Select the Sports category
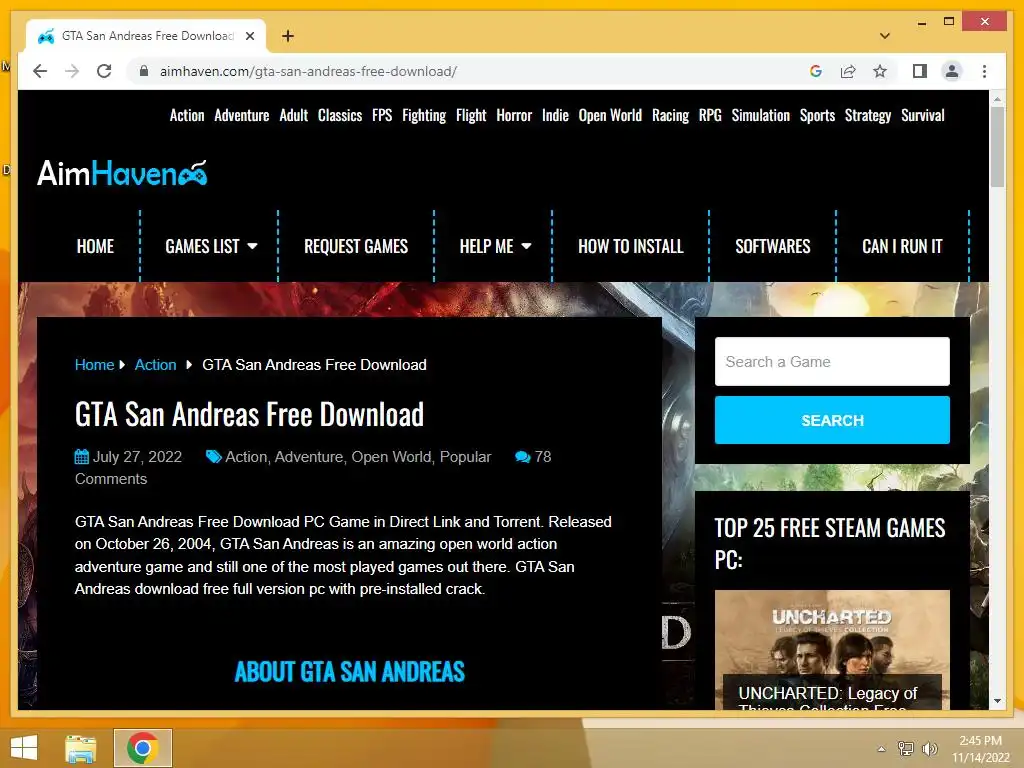The image size is (1024, 768). click(x=818, y=116)
